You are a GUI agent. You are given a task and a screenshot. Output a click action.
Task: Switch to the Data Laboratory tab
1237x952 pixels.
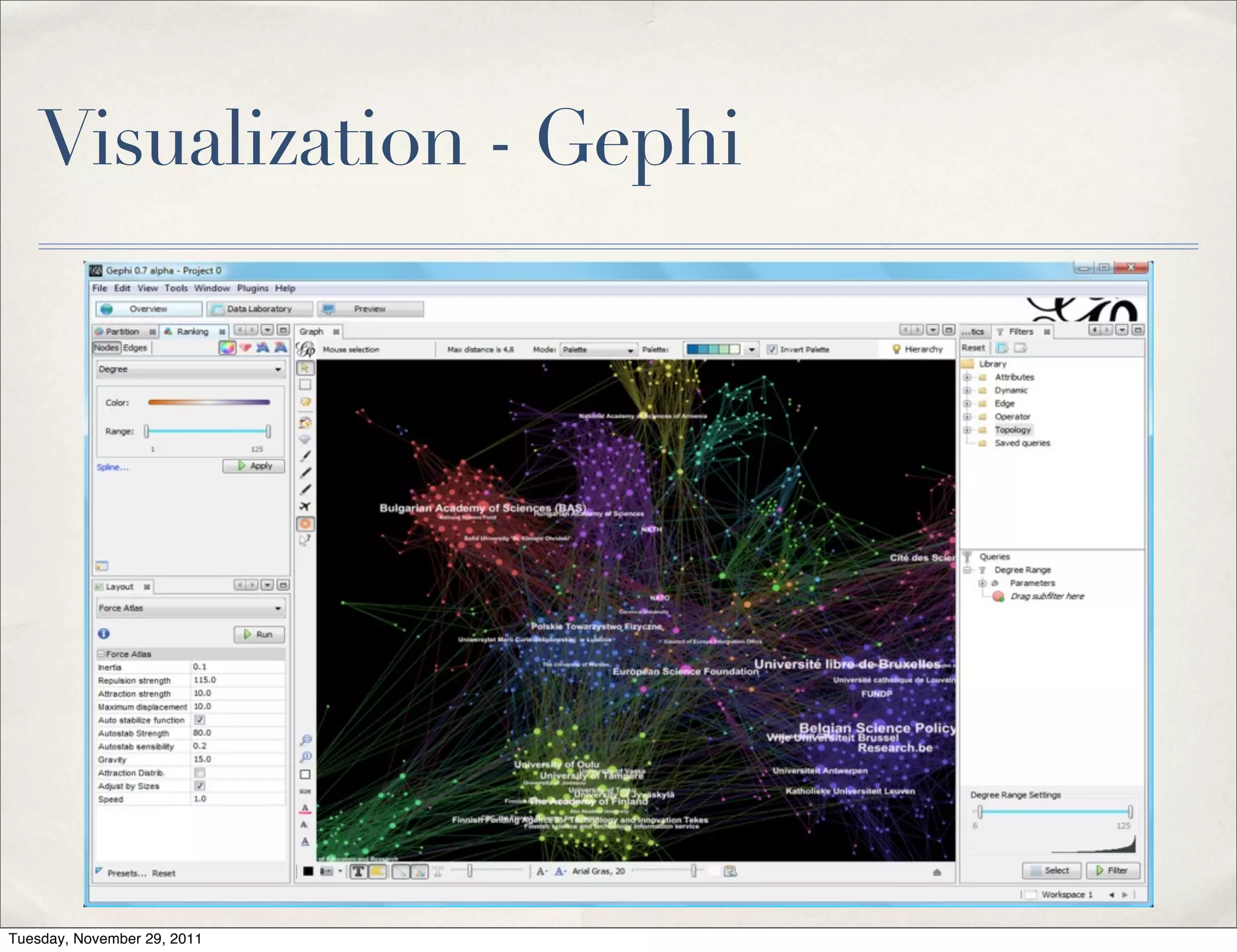(x=260, y=309)
